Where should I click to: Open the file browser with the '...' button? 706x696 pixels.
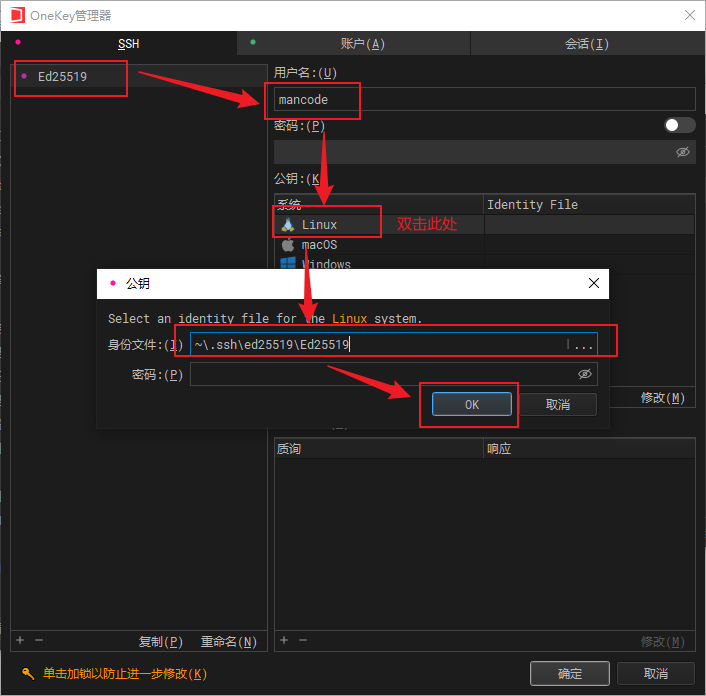[583, 345]
